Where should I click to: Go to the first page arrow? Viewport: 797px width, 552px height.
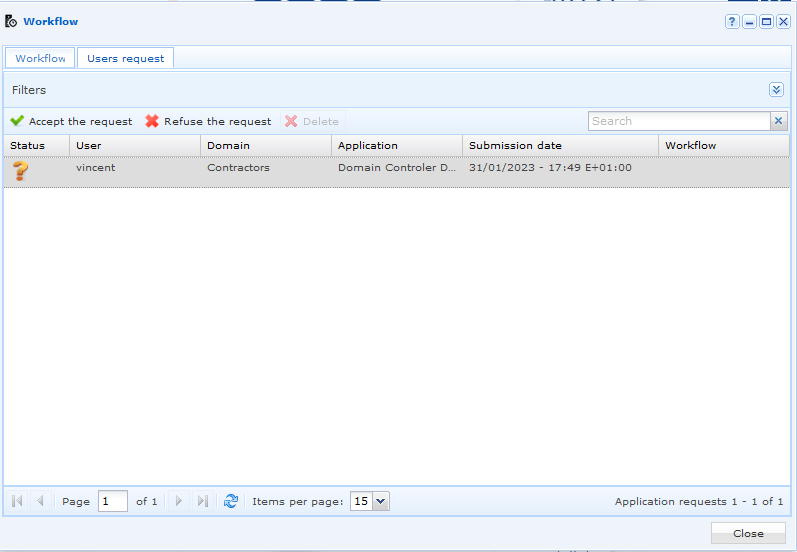click(17, 501)
